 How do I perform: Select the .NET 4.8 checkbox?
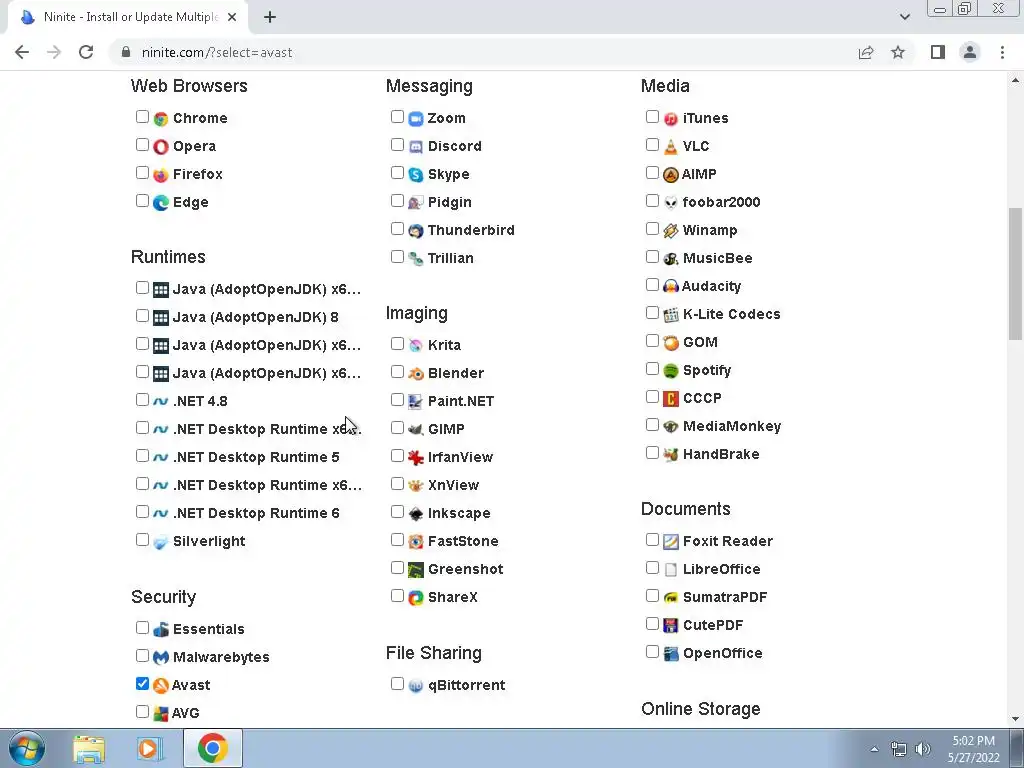pyautogui.click(x=142, y=400)
